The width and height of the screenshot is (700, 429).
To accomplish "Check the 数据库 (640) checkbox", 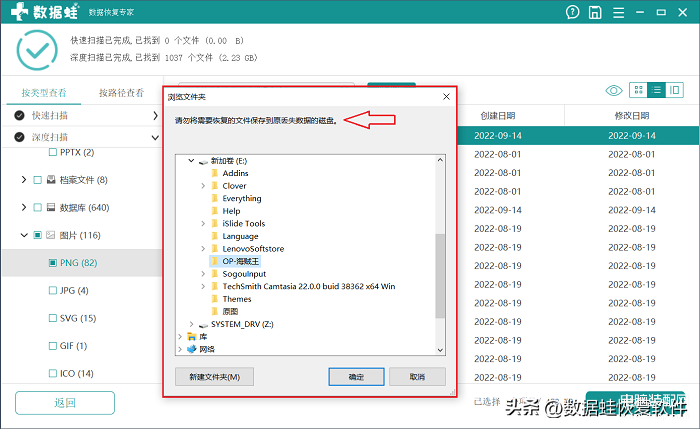I will 38,208.
